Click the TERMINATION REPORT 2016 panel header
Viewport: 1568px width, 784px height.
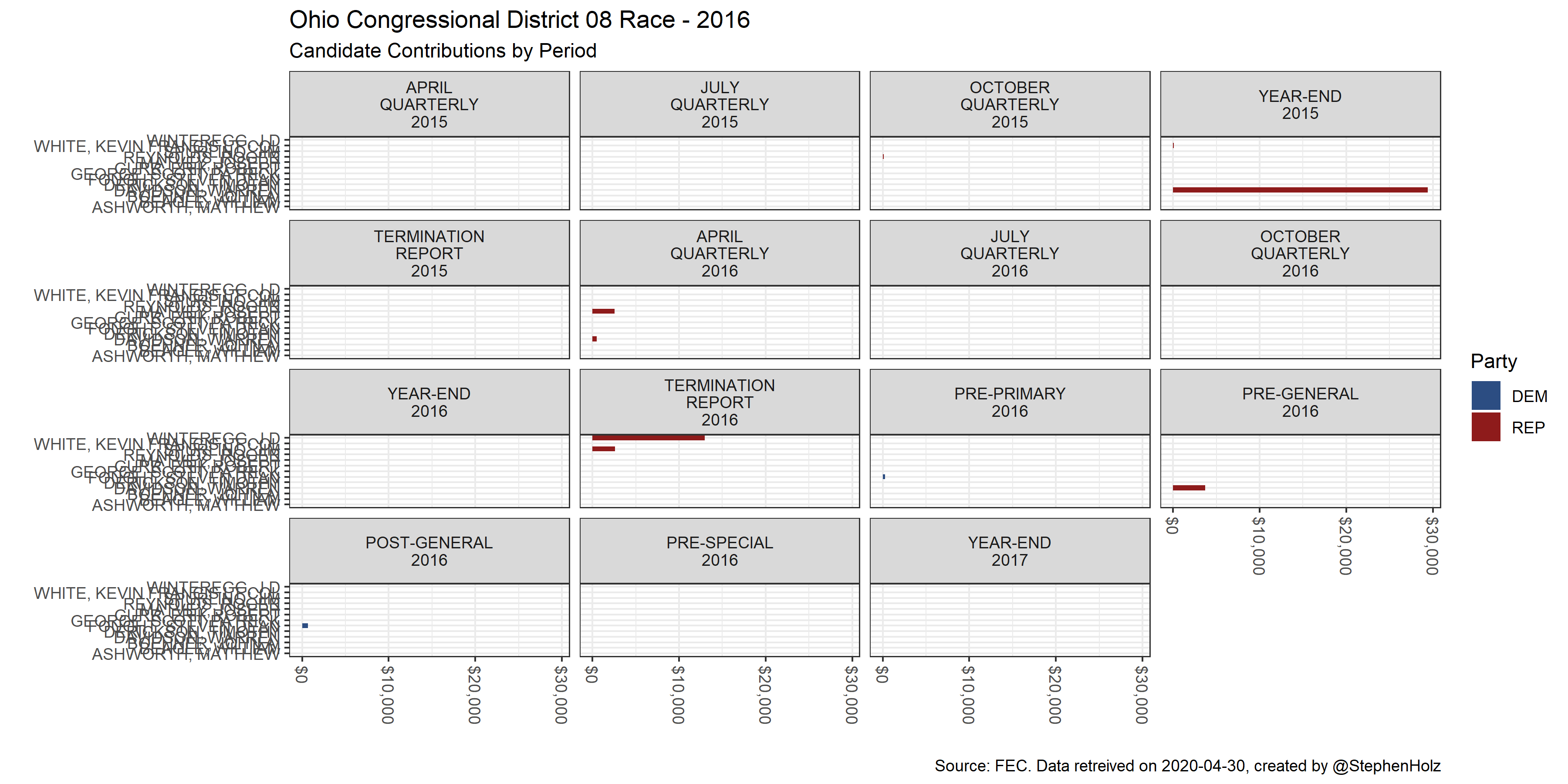pos(720,402)
